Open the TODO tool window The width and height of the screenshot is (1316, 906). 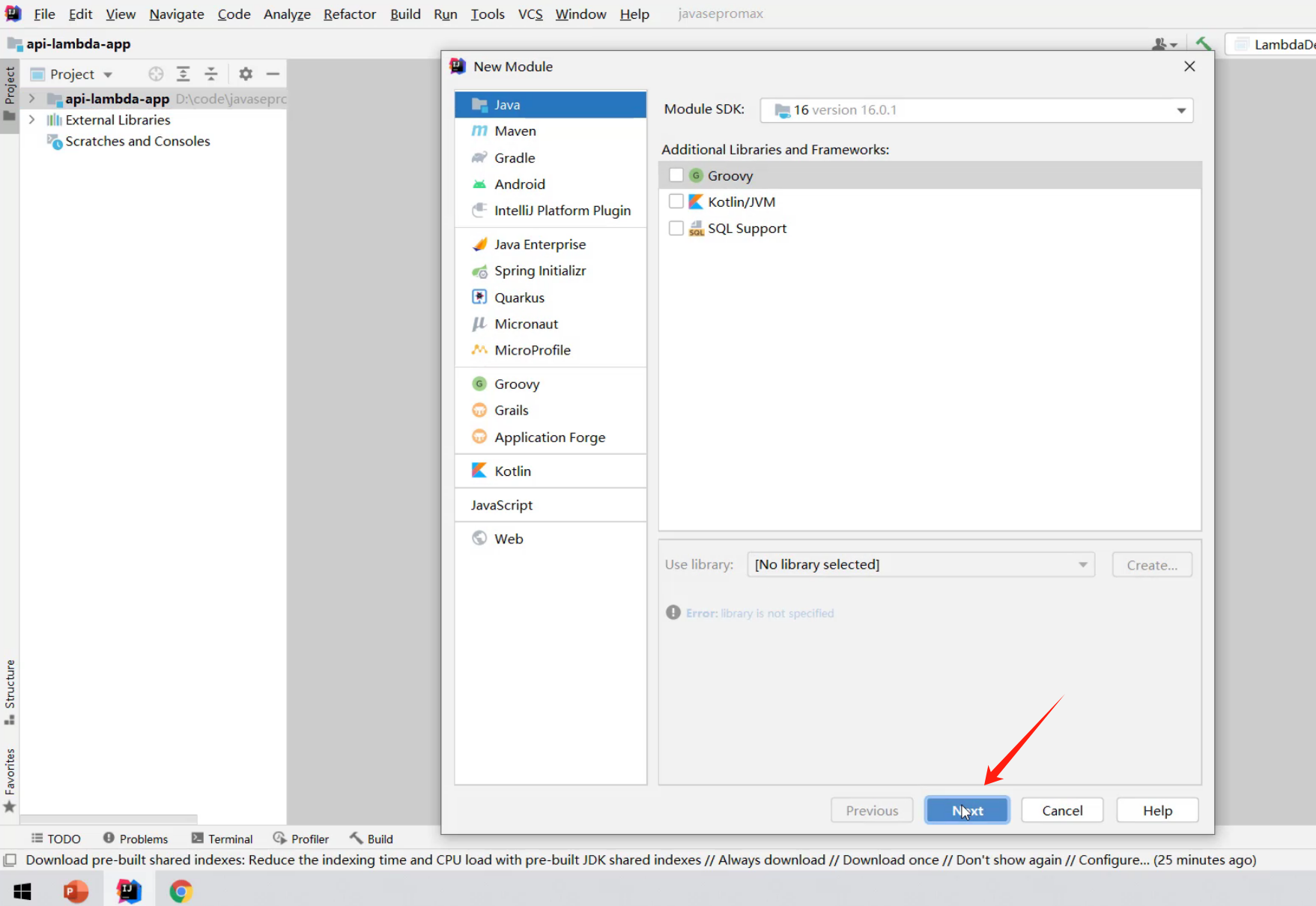(55, 839)
